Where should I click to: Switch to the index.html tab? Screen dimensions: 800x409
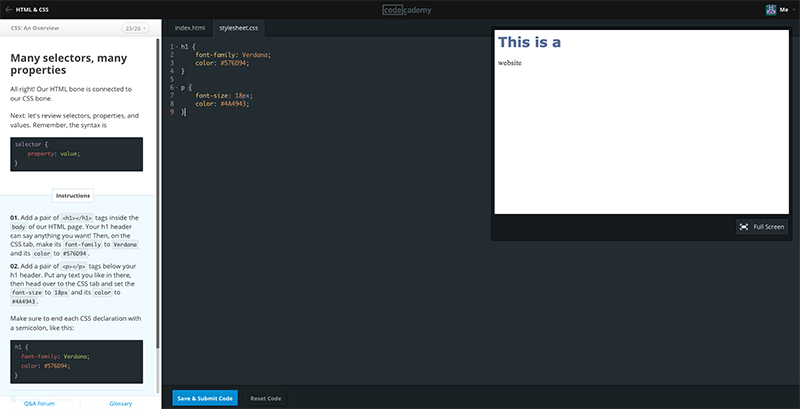[x=189, y=28]
